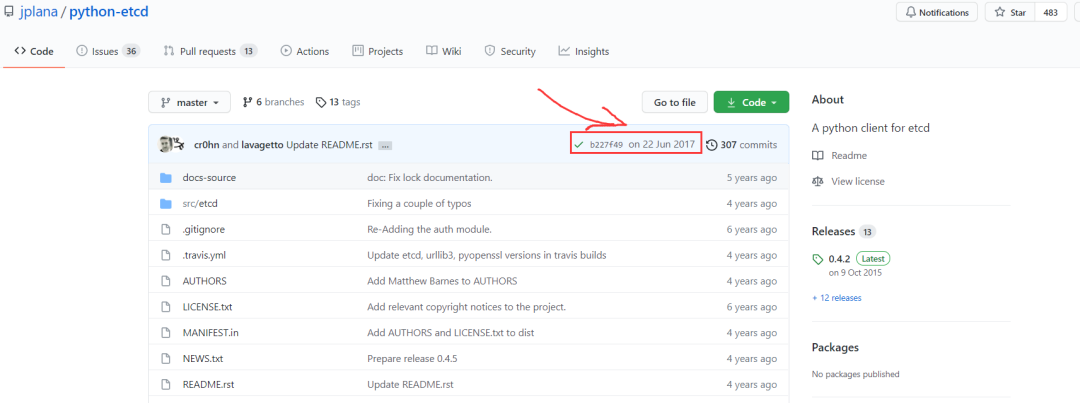Open cr0hn's commit author link

(207, 145)
